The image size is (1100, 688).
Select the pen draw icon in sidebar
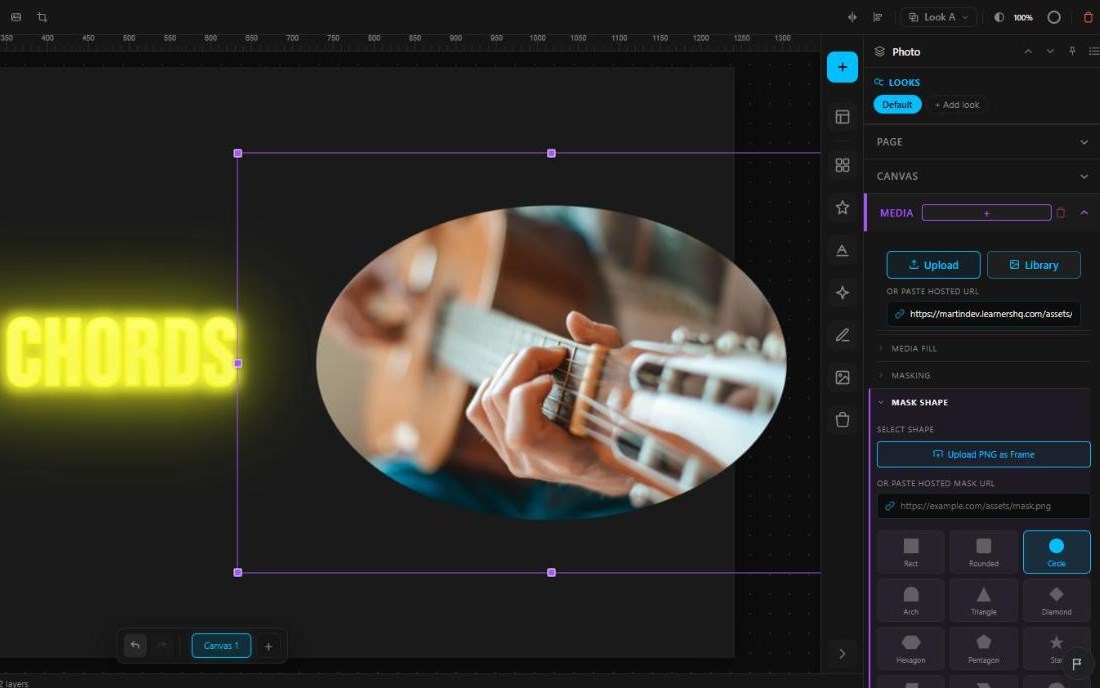point(843,335)
